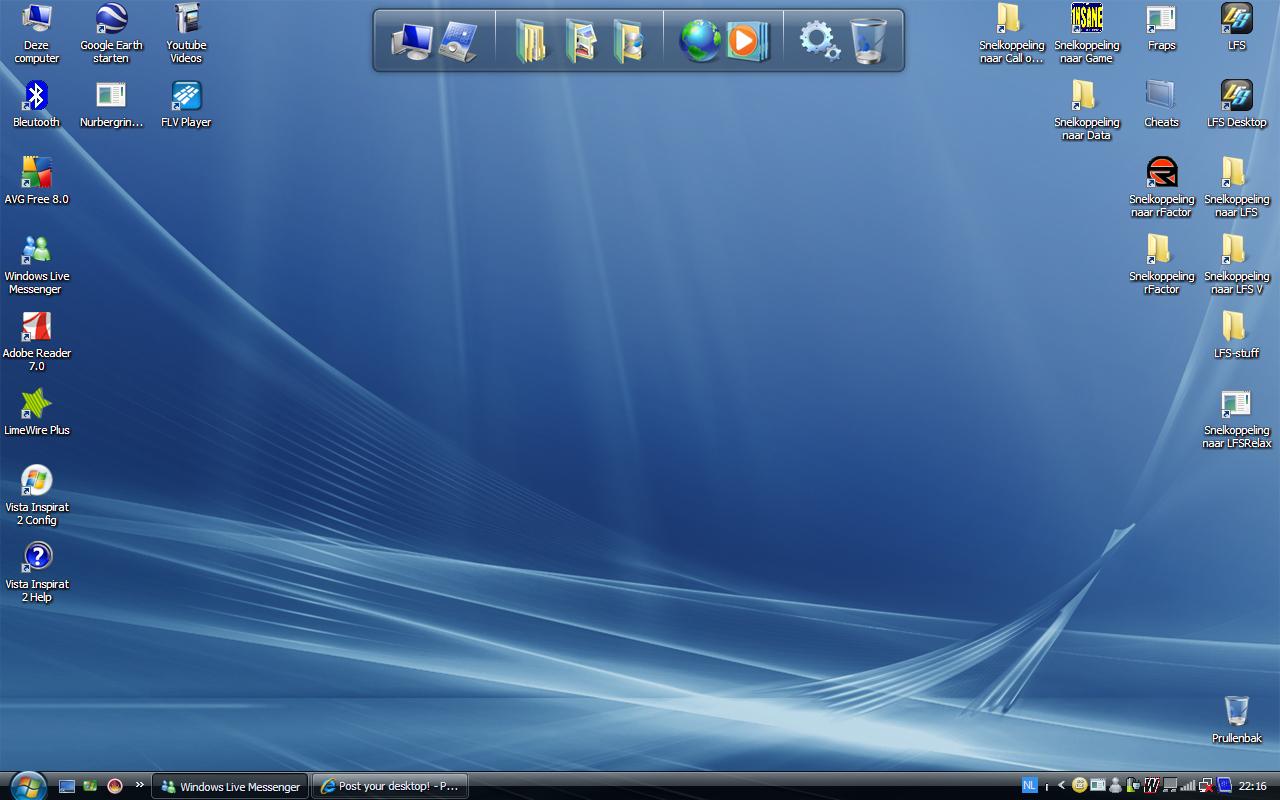Image resolution: width=1280 pixels, height=800 pixels.
Task: Open the Nurbergrin... shortcut
Action: pyautogui.click(x=111, y=105)
